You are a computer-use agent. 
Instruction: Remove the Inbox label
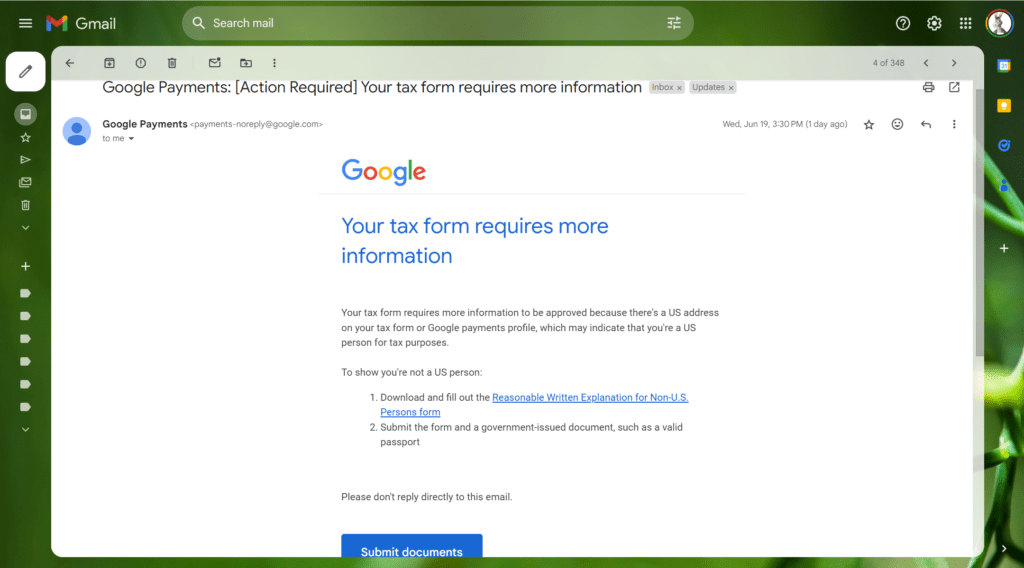[679, 88]
